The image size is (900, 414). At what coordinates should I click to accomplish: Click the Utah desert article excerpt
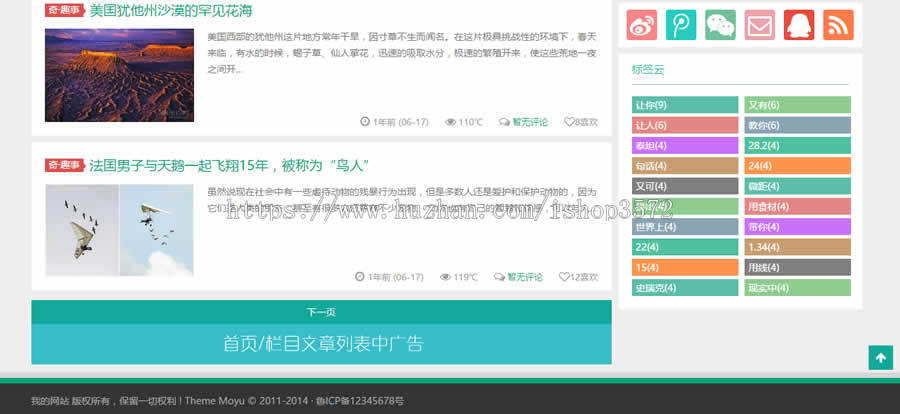(x=402, y=53)
